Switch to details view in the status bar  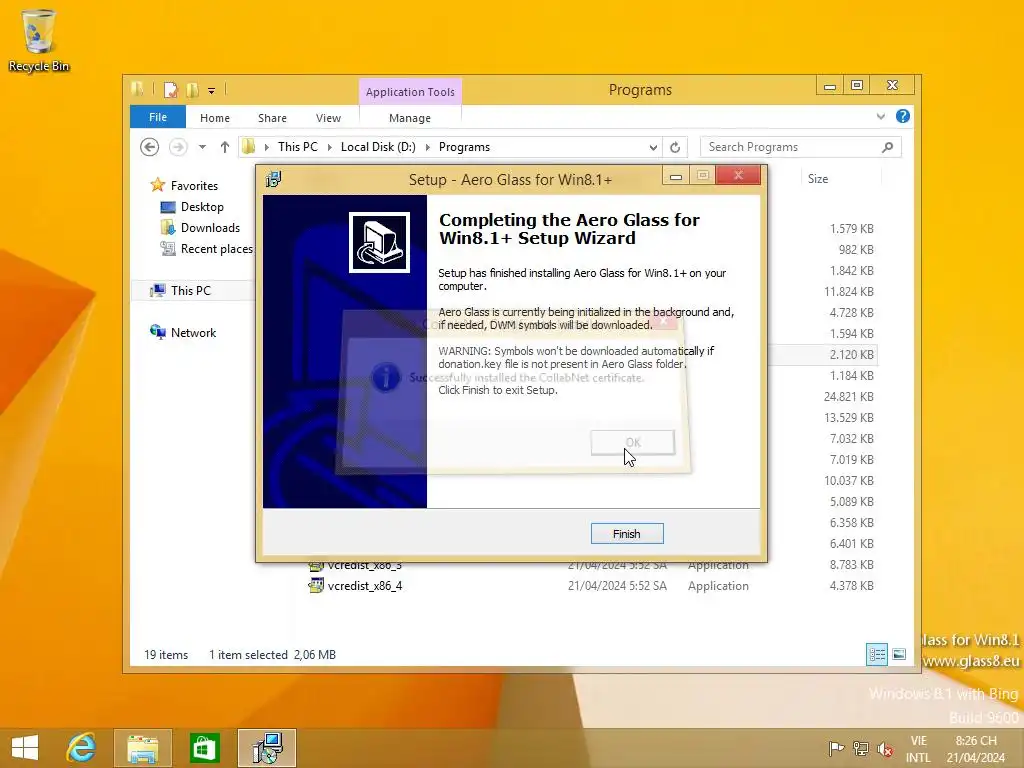(877, 654)
